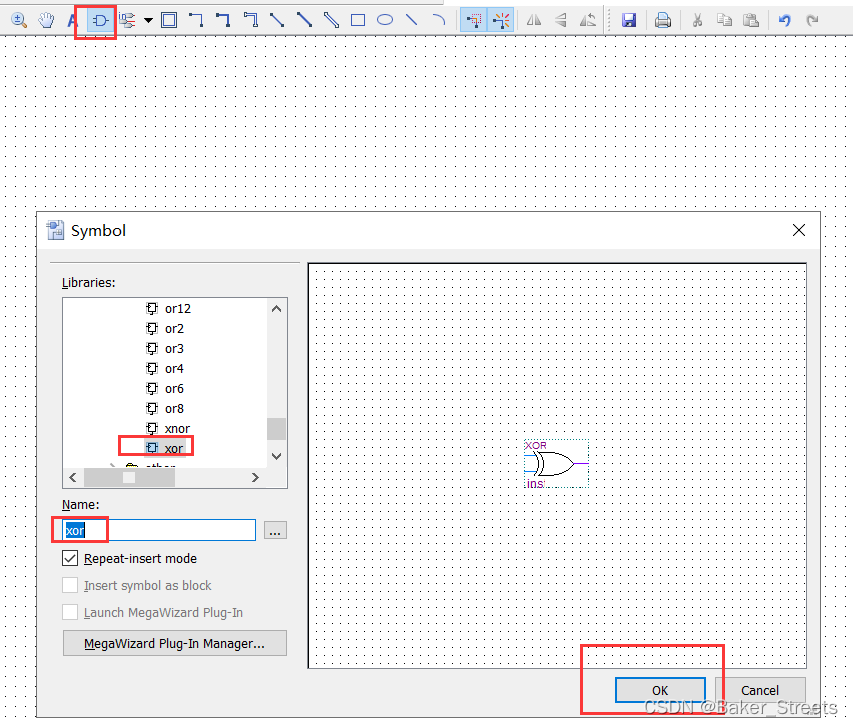
Task: Confirm the Symbol dialog with OK
Action: pyautogui.click(x=660, y=690)
